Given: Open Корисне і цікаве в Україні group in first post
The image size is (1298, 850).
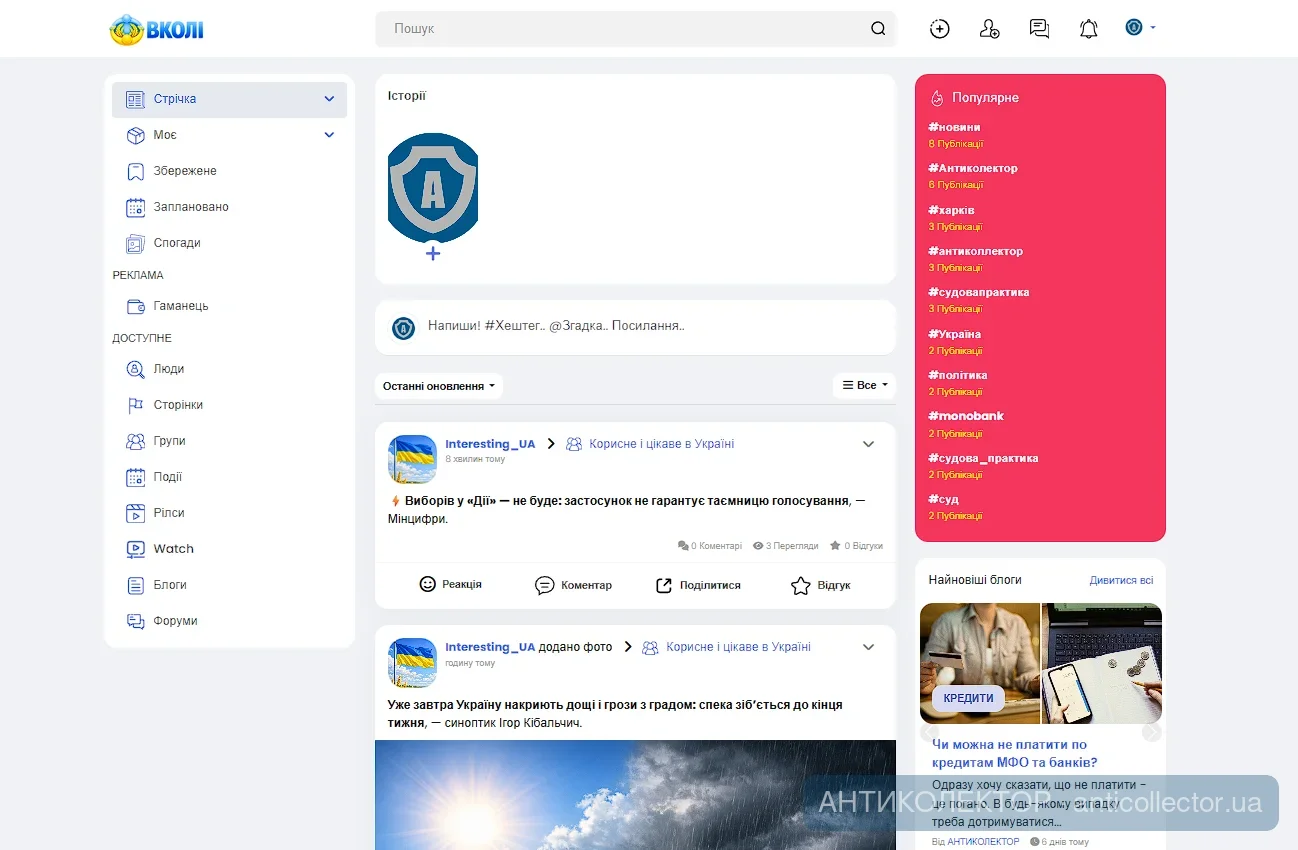Looking at the screenshot, I should [661, 444].
